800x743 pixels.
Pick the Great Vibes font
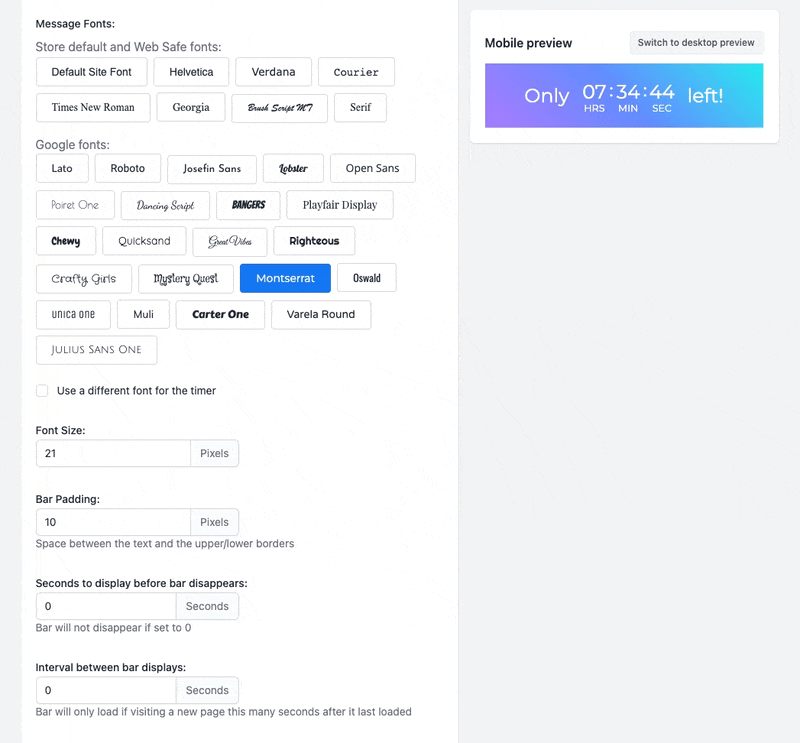(x=230, y=241)
